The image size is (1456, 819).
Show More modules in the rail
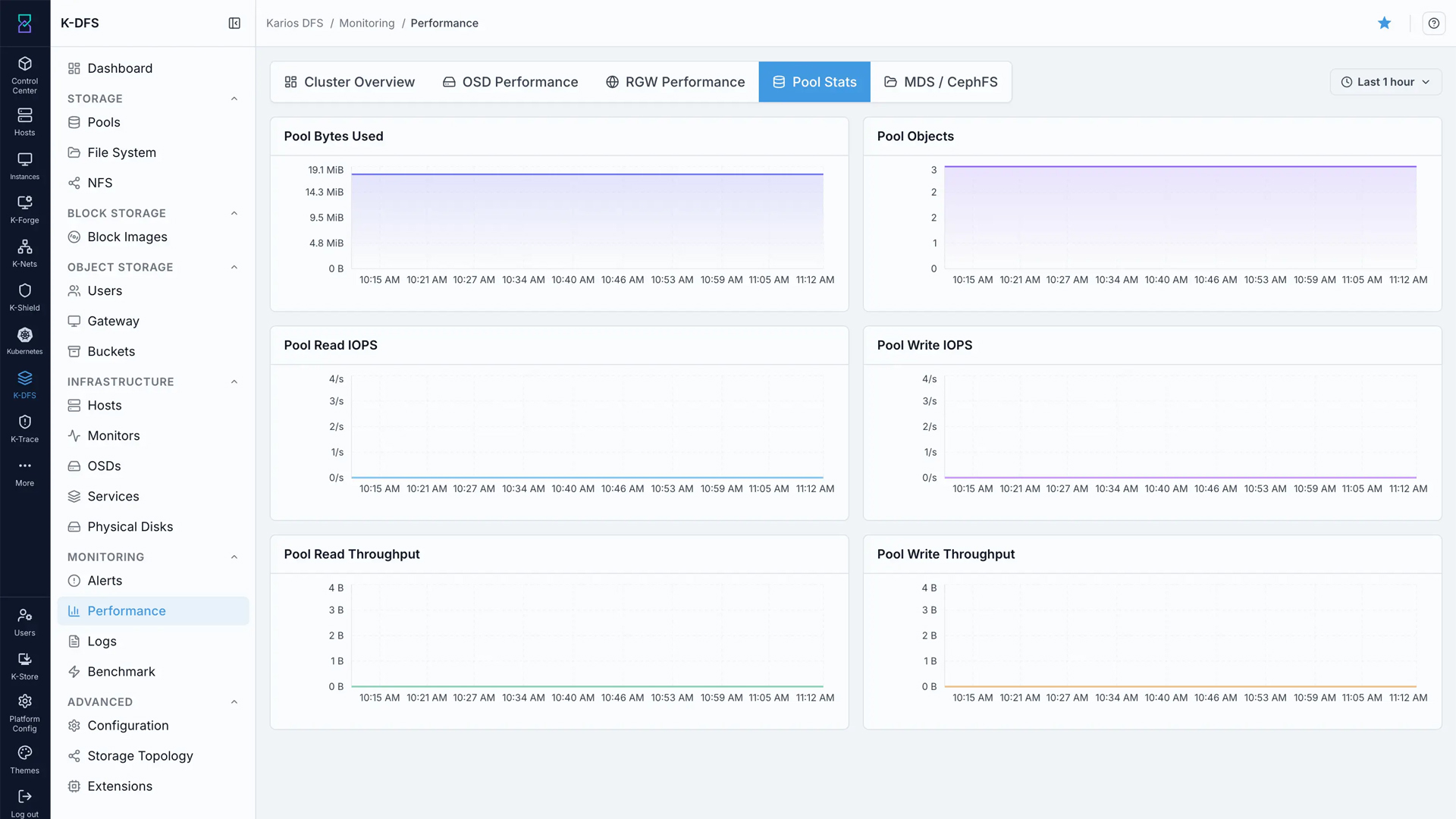tap(24, 472)
